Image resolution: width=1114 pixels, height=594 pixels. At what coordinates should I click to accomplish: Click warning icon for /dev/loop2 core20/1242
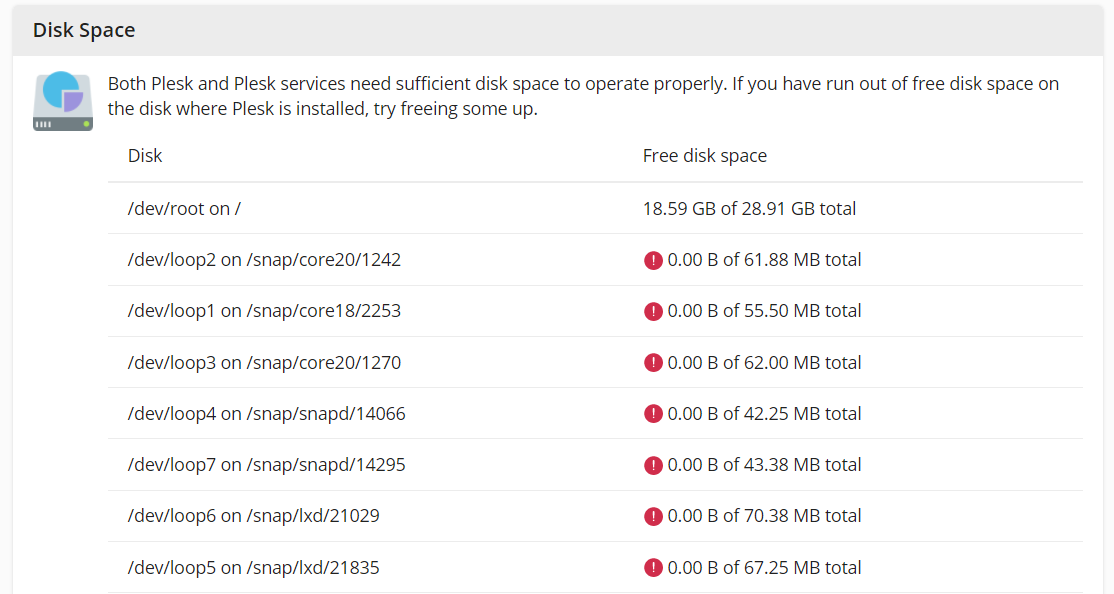coord(653,260)
